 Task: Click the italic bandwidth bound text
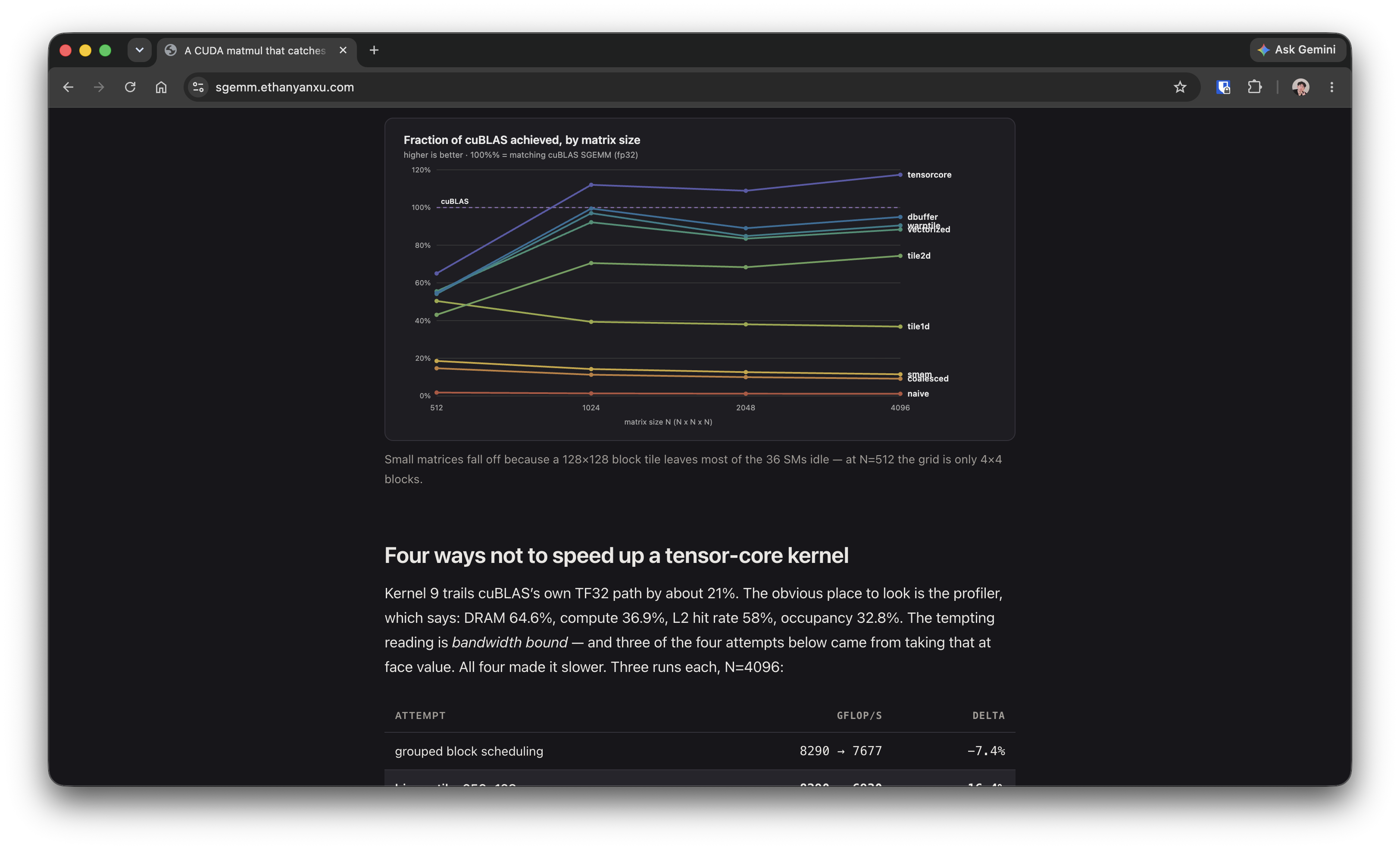coord(509,643)
